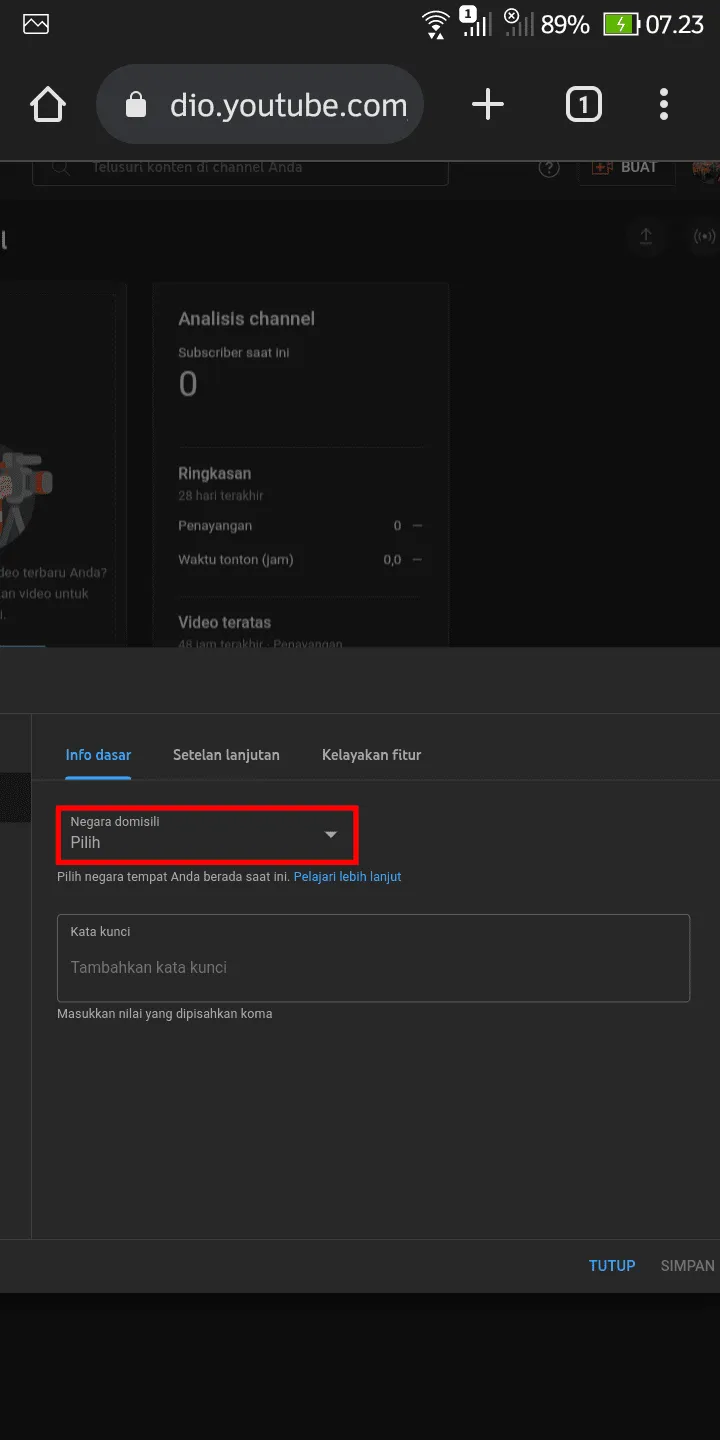This screenshot has height=1440, width=720.
Task: Tap the browser home icon
Action: point(48,105)
